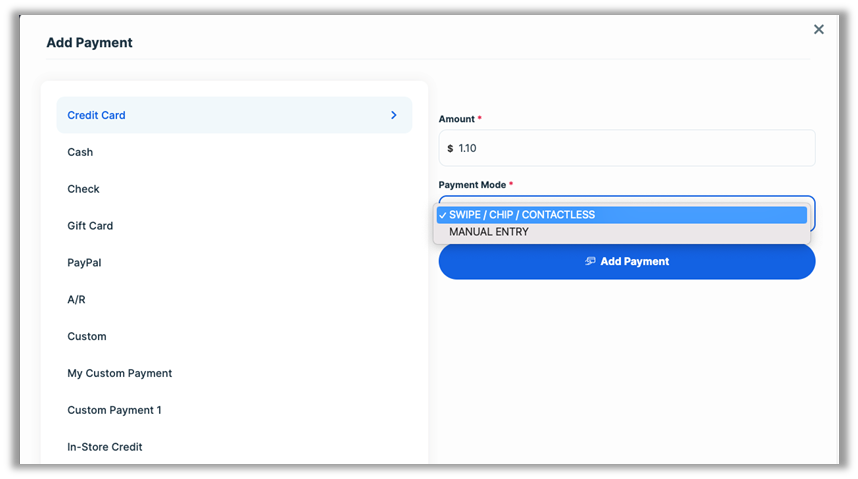The image size is (858, 479).
Task: Pick Gift Card payment method
Action: 90,226
